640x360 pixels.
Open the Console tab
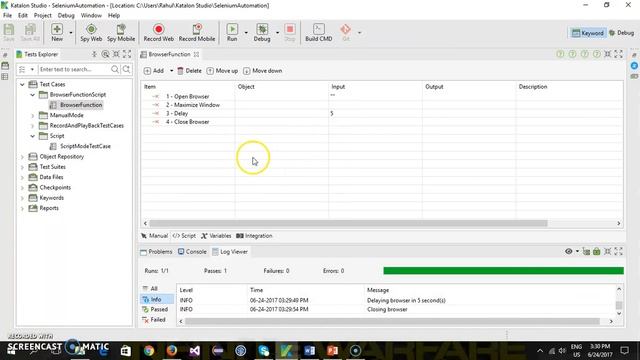[x=192, y=252]
